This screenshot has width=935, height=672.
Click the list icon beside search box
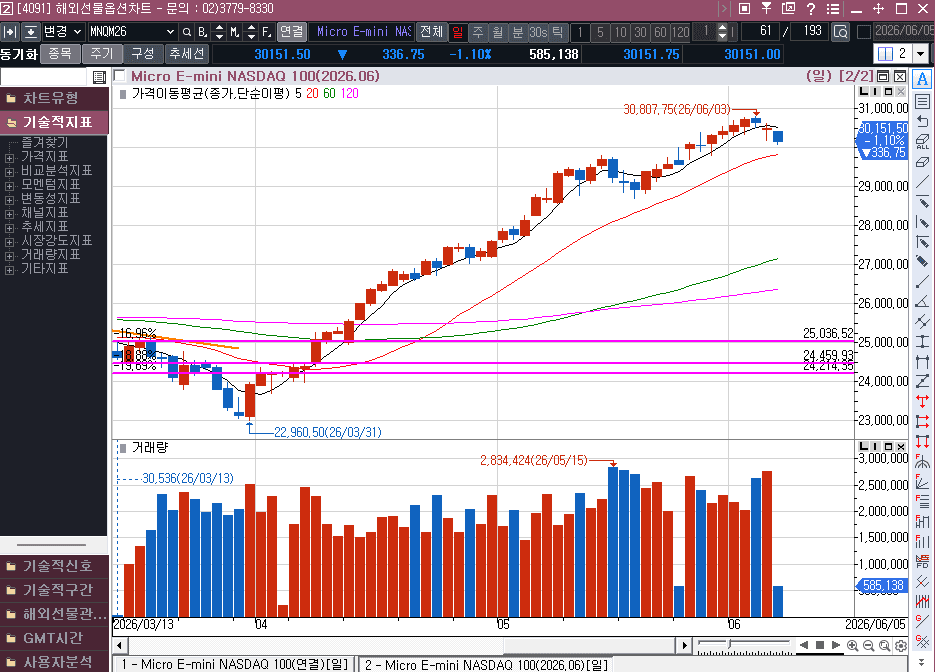[99, 77]
